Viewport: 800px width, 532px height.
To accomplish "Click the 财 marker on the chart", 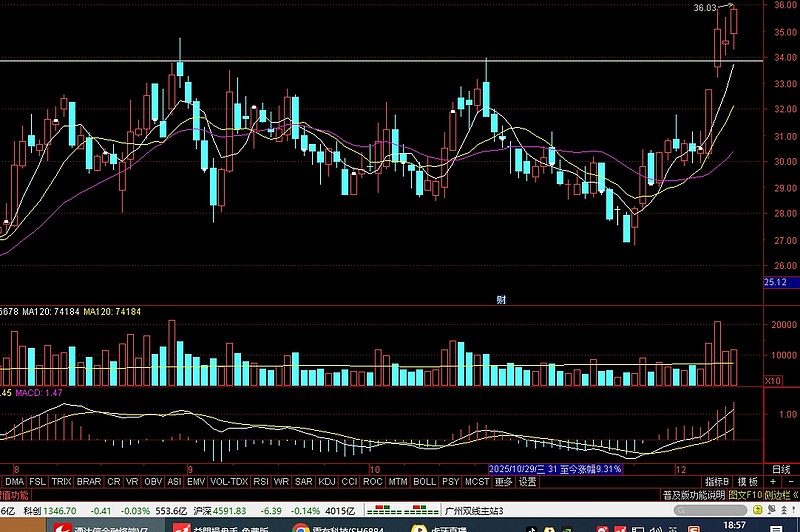I will pyautogui.click(x=501, y=299).
